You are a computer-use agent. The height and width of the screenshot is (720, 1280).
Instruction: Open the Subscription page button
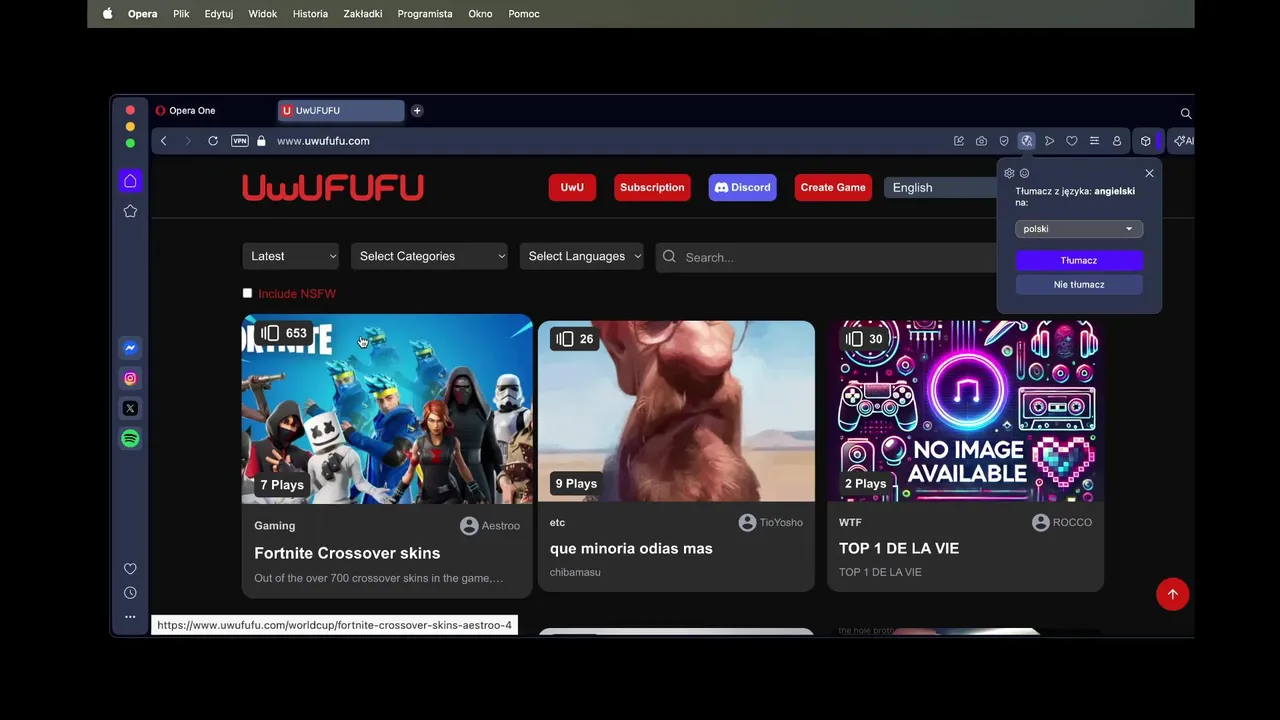pyautogui.click(x=652, y=187)
